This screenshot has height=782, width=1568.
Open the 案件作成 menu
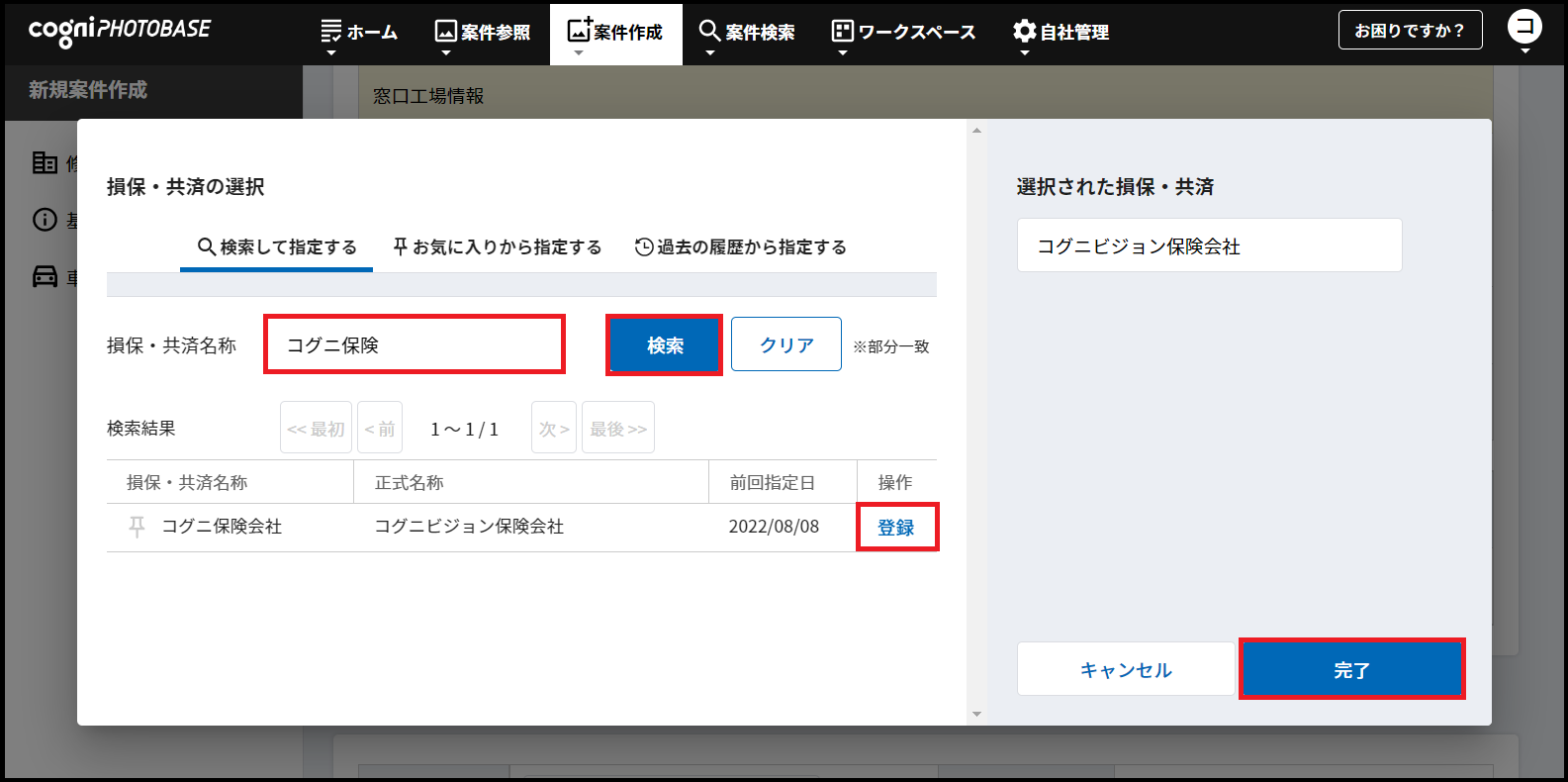[615, 34]
